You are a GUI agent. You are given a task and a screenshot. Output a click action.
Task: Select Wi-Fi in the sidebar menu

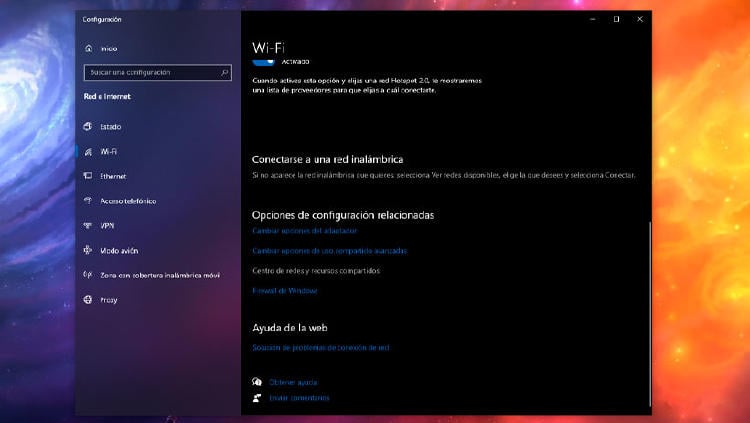click(108, 152)
